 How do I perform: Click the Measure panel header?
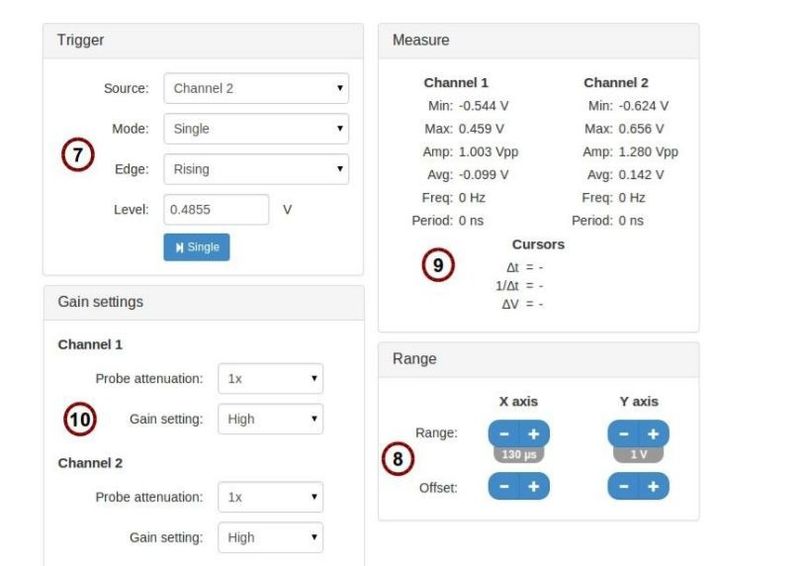click(538, 41)
